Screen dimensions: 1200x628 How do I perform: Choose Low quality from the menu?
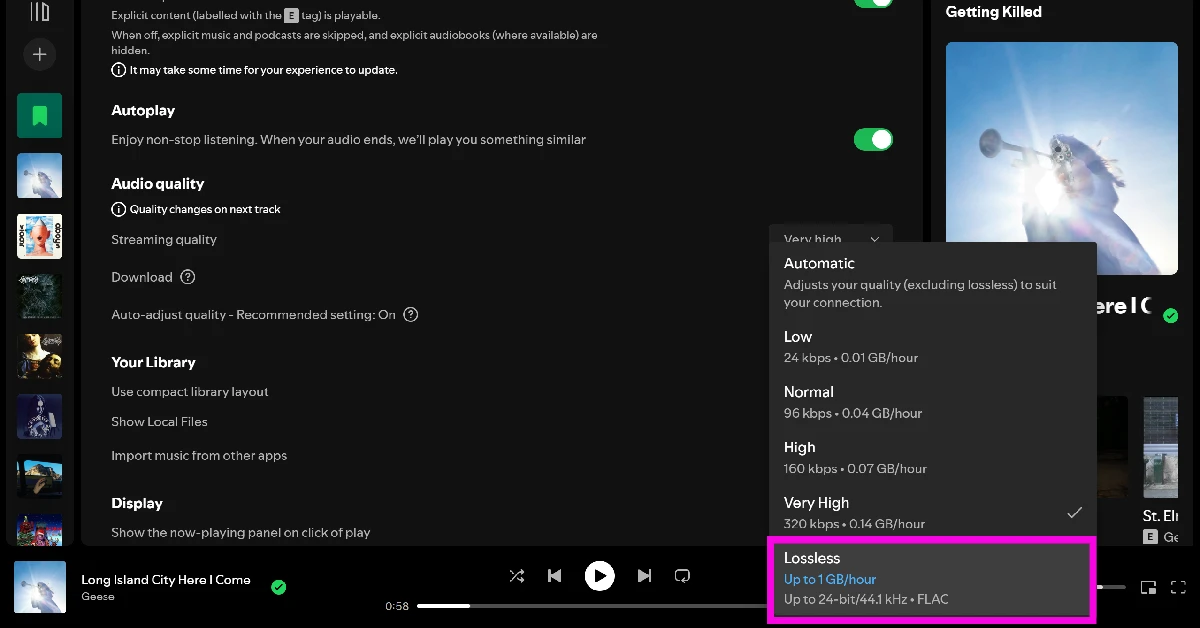[x=931, y=346]
